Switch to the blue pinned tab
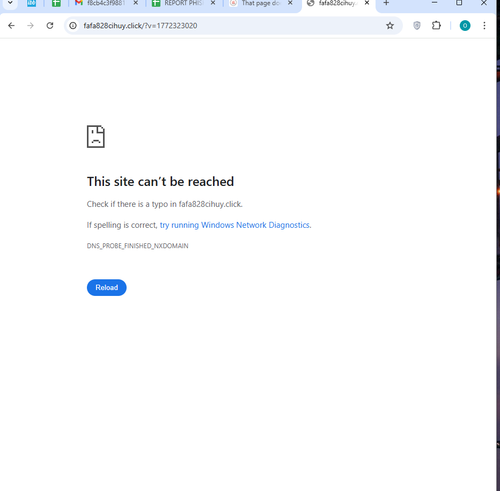 click(x=31, y=3)
